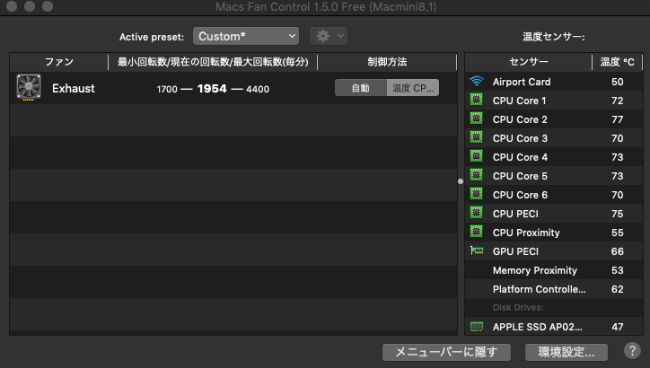Click the 制御方法 column header

click(x=387, y=62)
